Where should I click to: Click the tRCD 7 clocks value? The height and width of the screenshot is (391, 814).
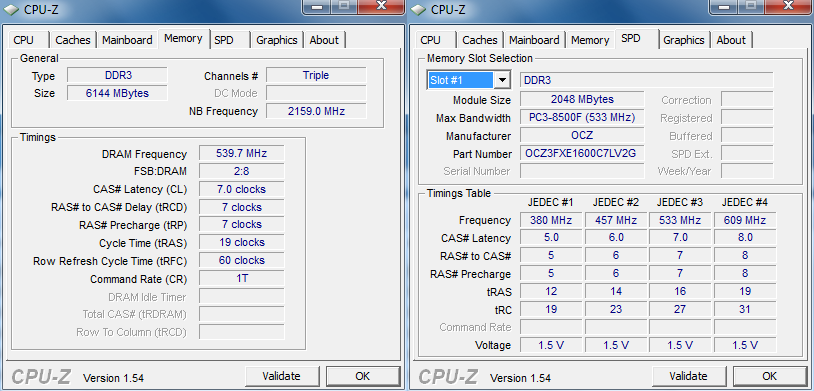[x=241, y=207]
